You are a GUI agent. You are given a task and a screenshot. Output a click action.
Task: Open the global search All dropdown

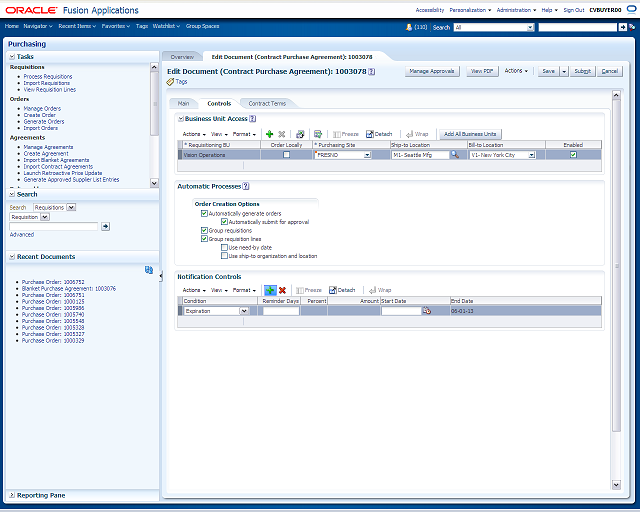[530, 27]
